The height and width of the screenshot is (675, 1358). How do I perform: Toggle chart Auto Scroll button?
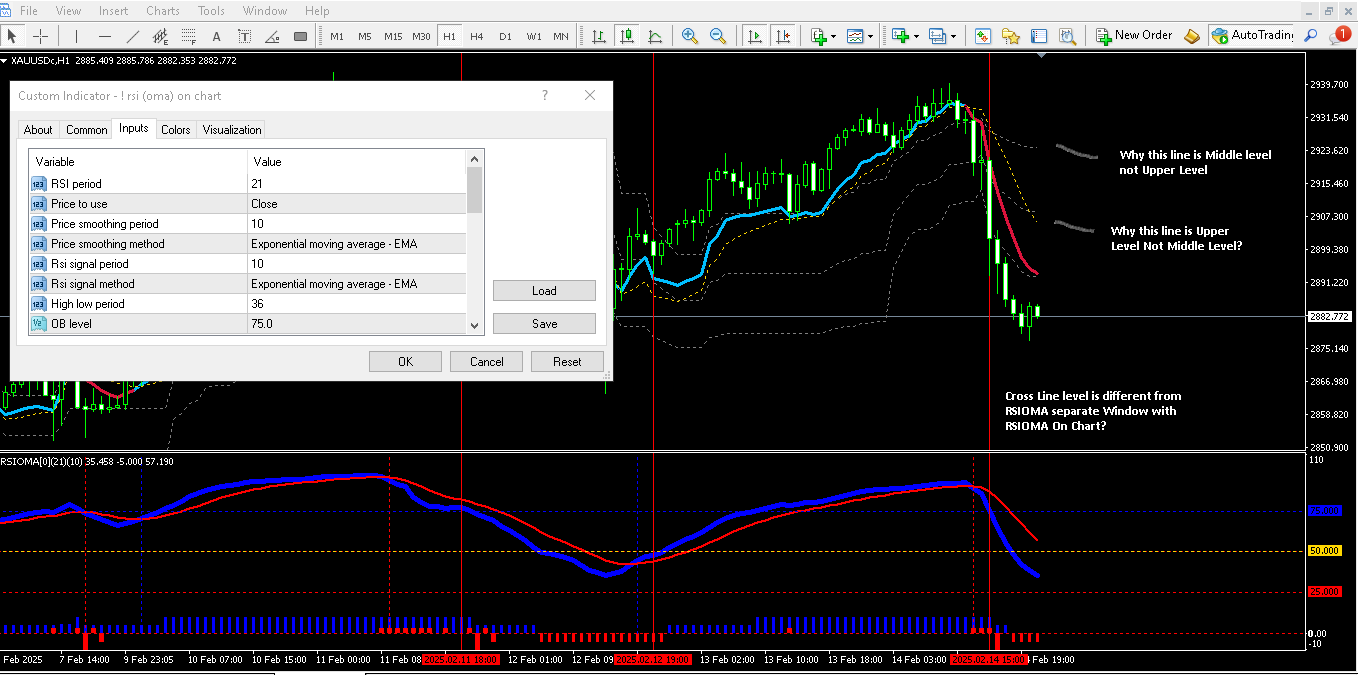pos(754,36)
